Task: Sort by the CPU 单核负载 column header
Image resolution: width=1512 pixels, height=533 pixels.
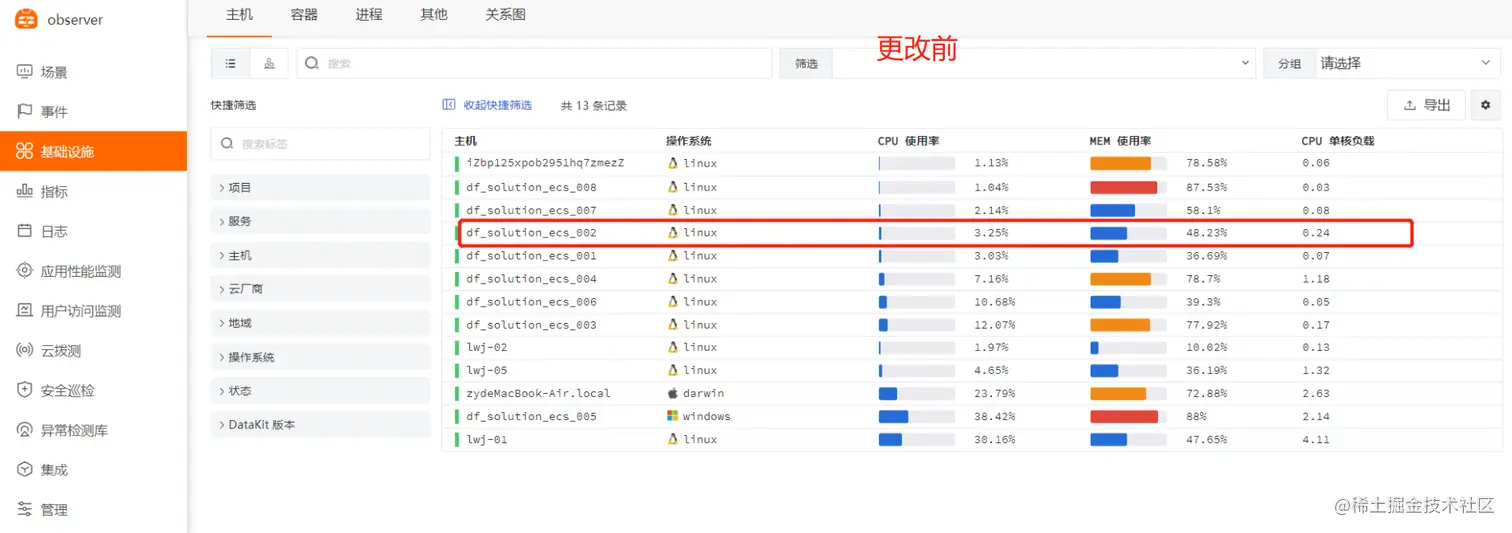Action: [x=1337, y=141]
